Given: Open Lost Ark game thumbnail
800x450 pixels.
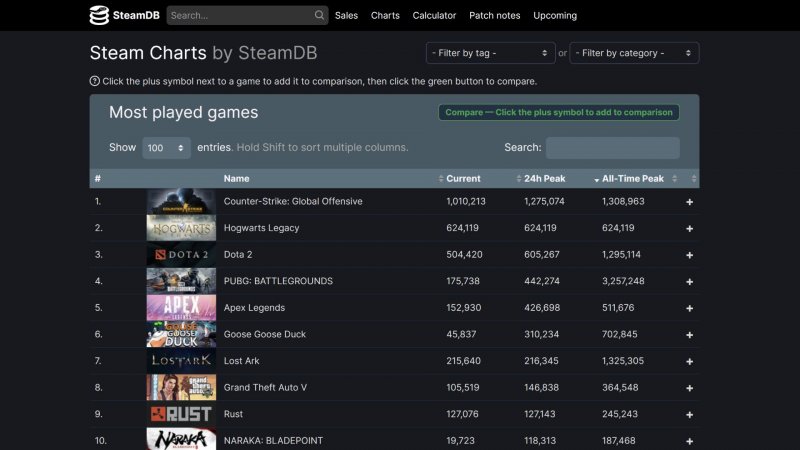Looking at the screenshot, I should pyautogui.click(x=181, y=361).
